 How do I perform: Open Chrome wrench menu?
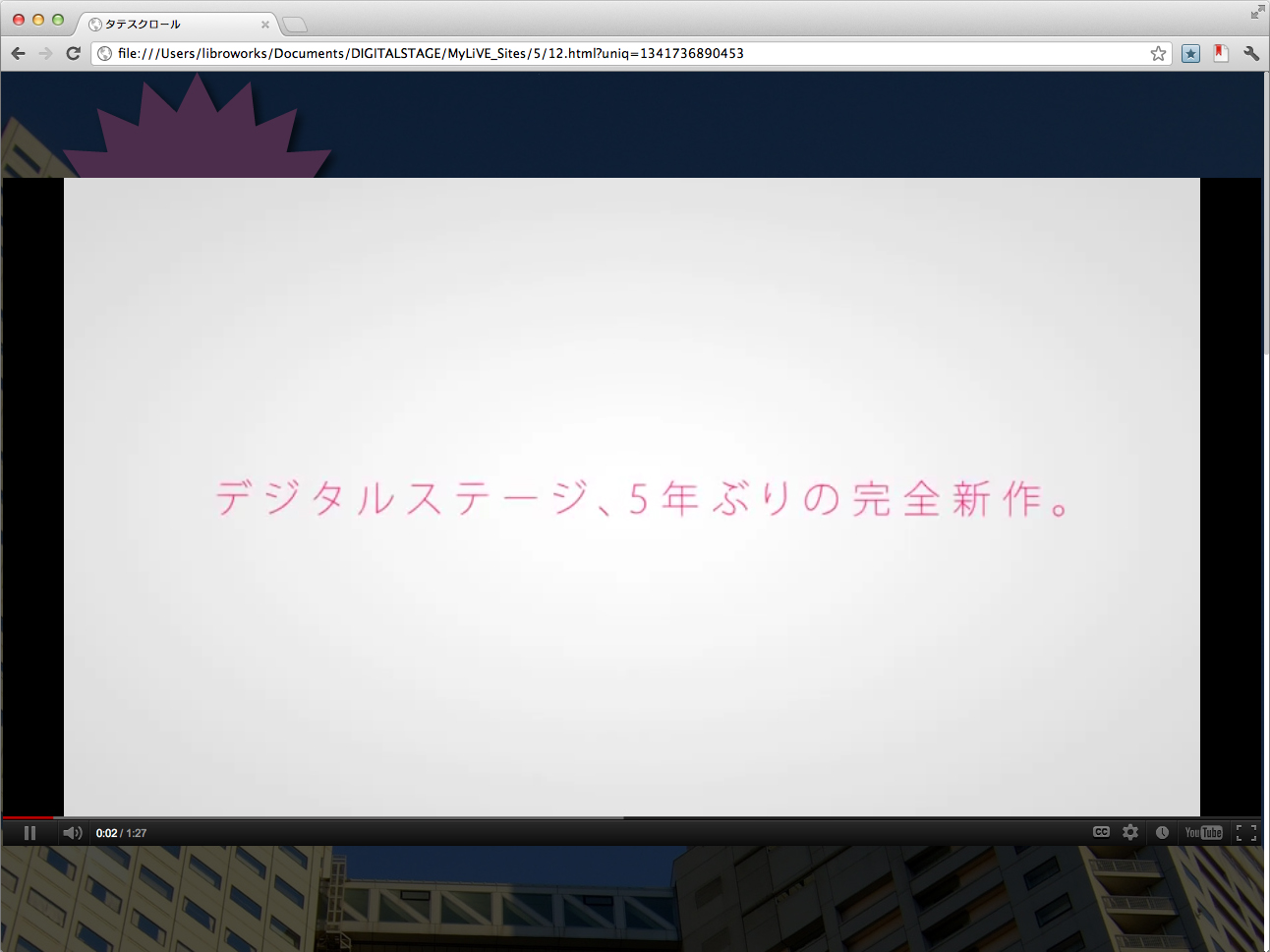click(1250, 53)
